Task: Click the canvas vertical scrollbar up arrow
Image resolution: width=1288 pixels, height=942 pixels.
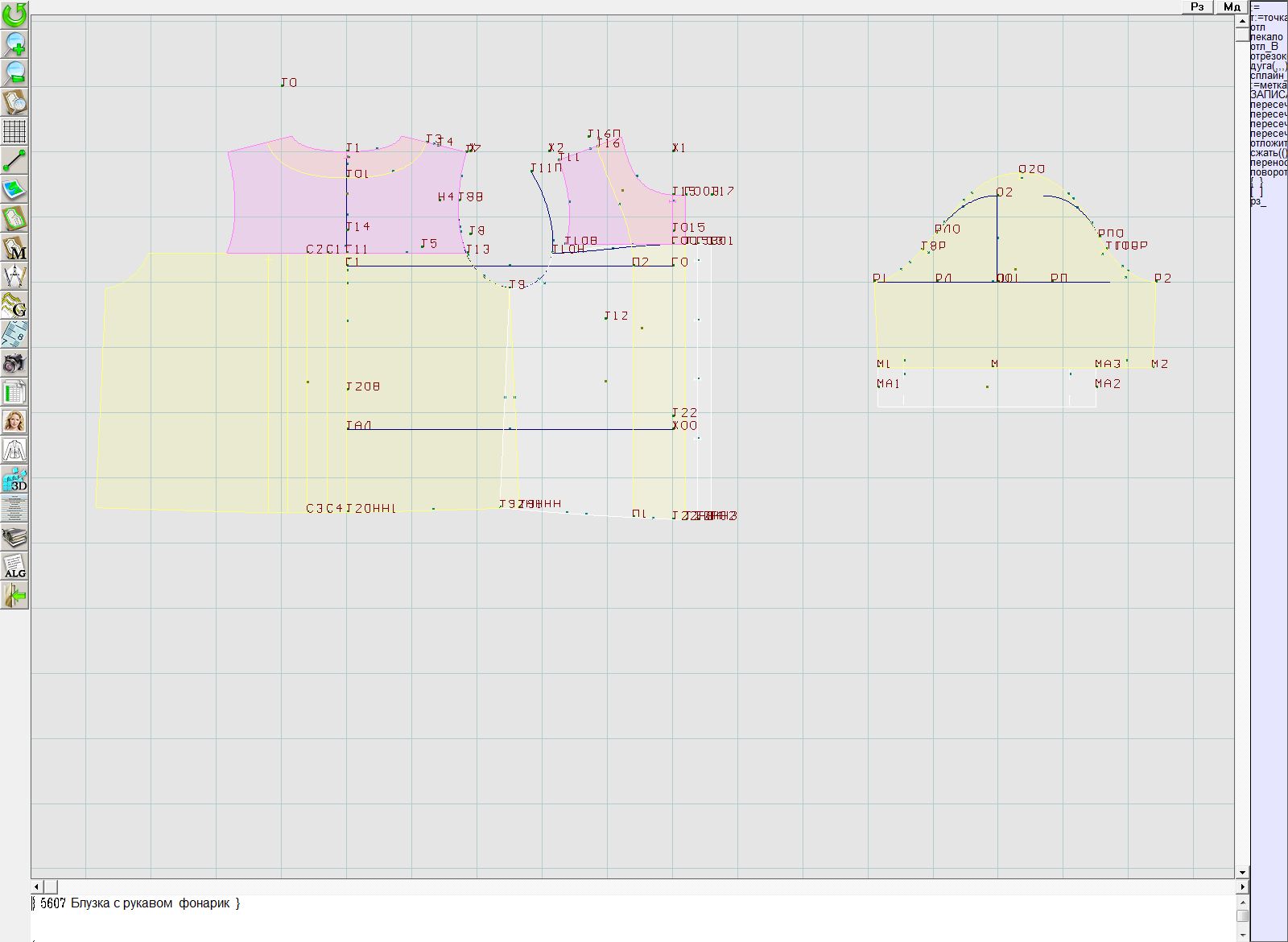Action: tap(1243, 20)
